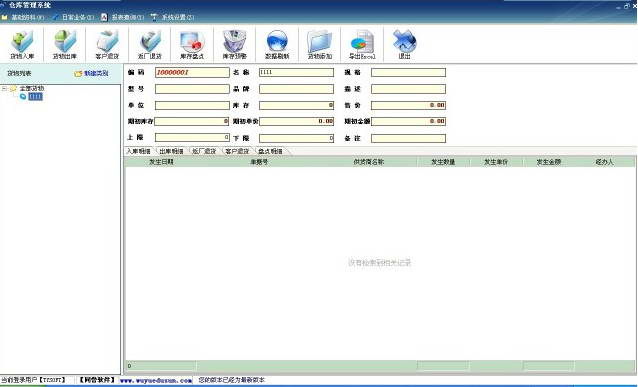The height and width of the screenshot is (387, 638).
Task: Click the 库存预警 bin icon
Action: pyautogui.click(x=235, y=44)
